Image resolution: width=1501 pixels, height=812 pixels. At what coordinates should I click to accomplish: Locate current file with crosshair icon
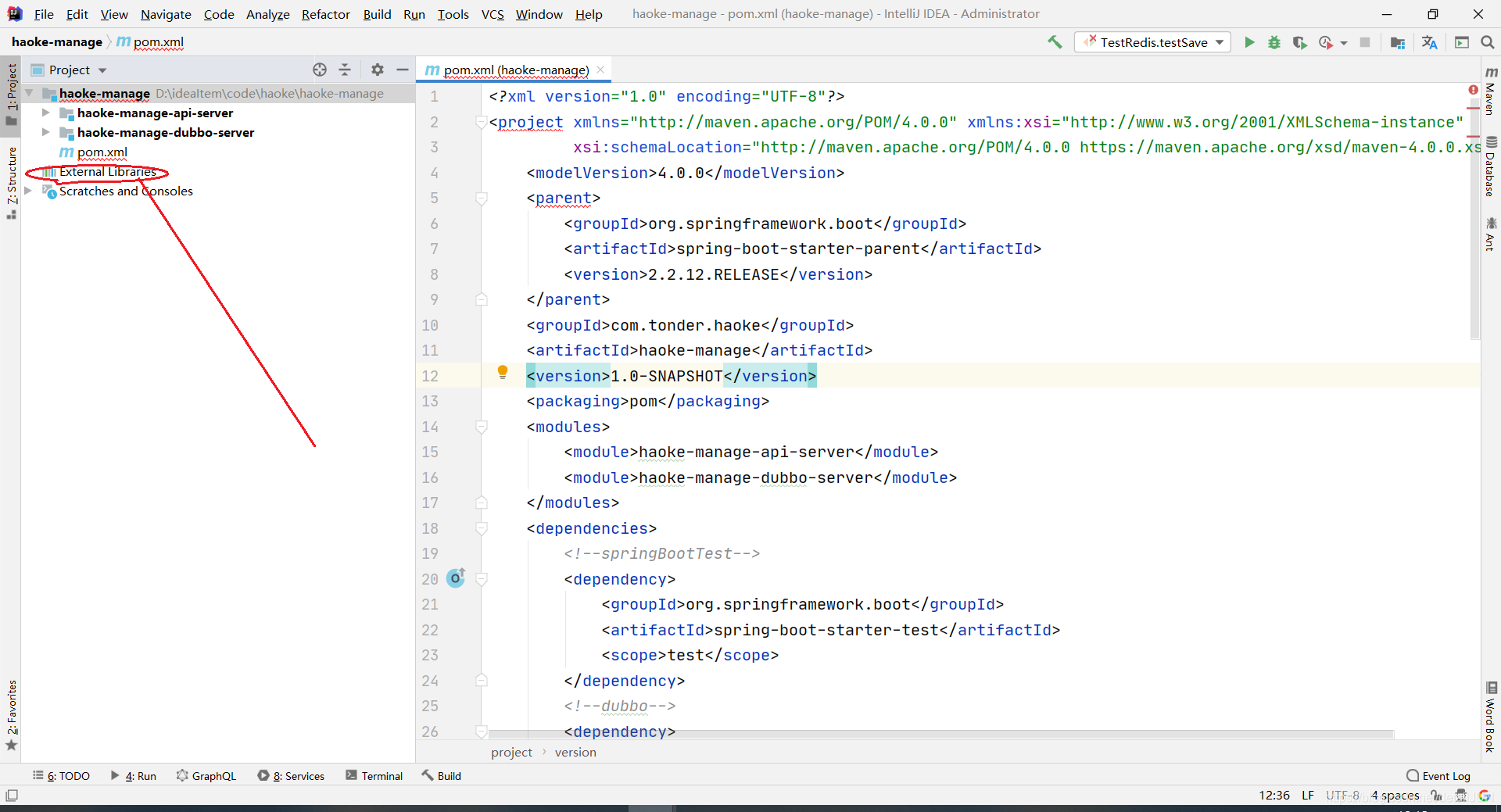[320, 70]
